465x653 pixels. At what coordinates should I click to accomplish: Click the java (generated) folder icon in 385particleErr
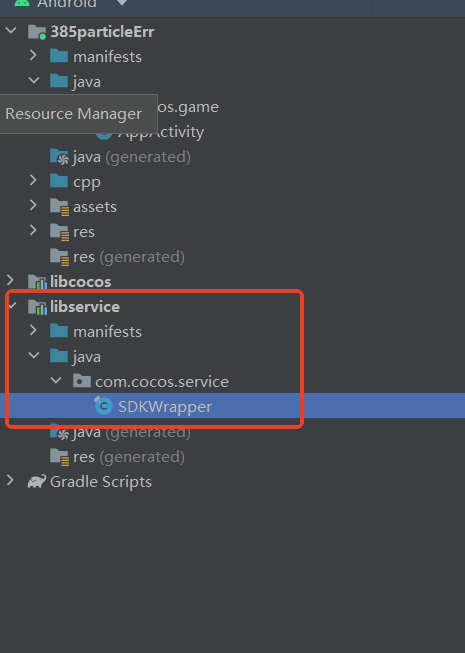point(60,157)
